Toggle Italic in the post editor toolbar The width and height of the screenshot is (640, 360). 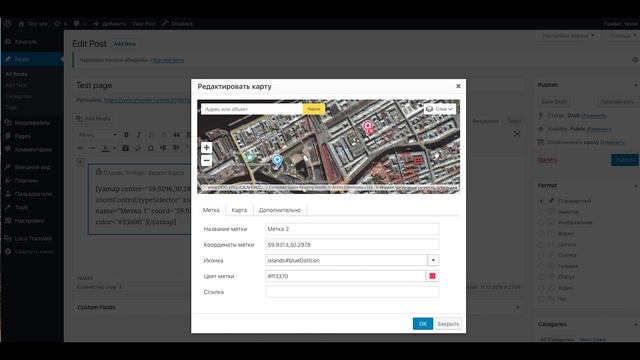pyautogui.click(x=139, y=135)
